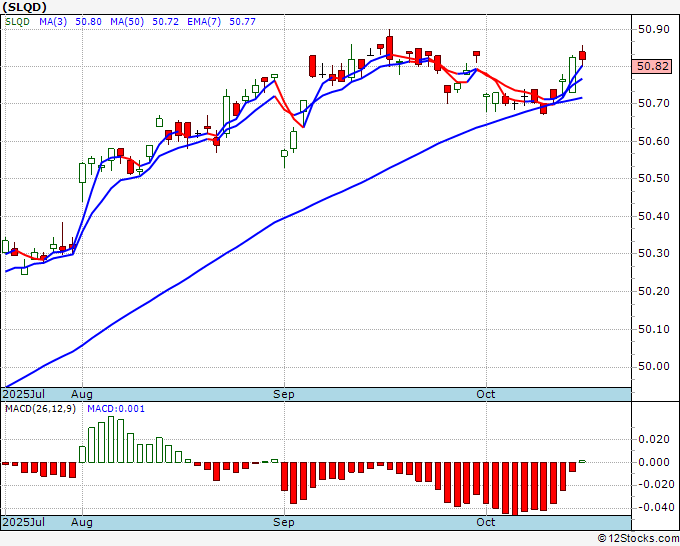Click the 0.000 MACD axis label
This screenshot has height=546, width=680.
654,462
